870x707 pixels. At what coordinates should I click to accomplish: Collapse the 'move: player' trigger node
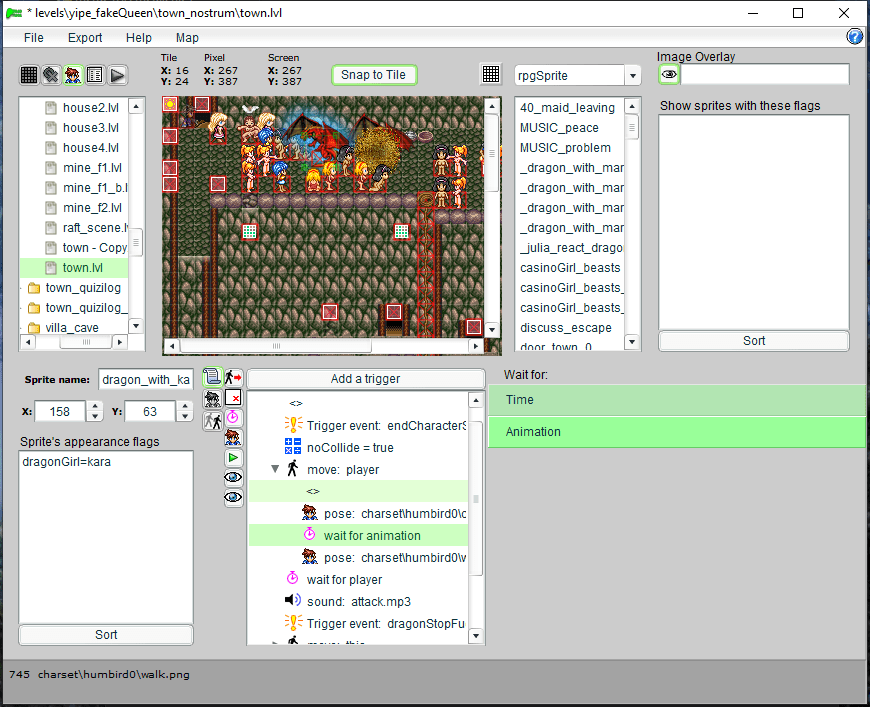276,469
